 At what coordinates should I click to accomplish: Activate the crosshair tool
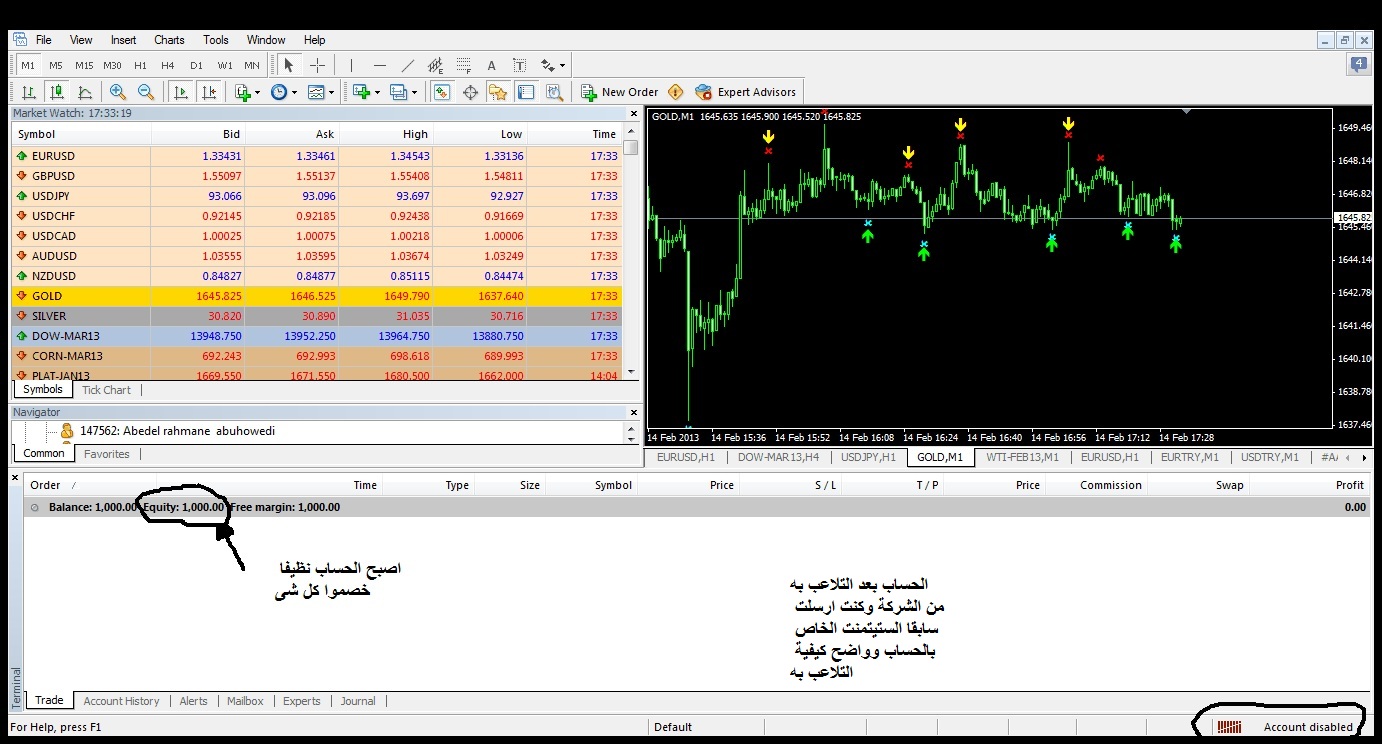317,65
